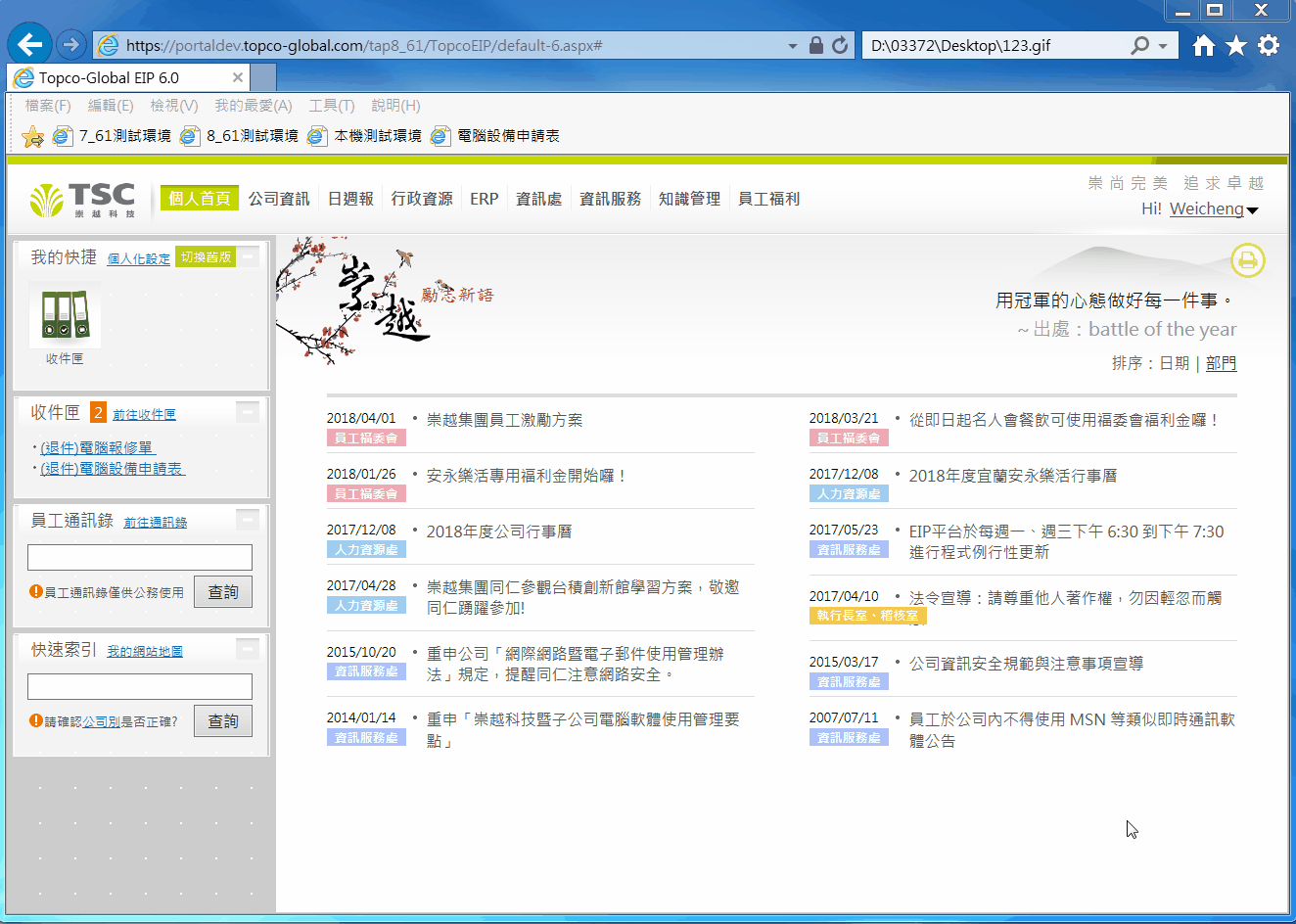Viewport: 1296px width, 924px height.
Task: Open the 崇越集團員工激勵方案 announcement
Action: point(504,420)
